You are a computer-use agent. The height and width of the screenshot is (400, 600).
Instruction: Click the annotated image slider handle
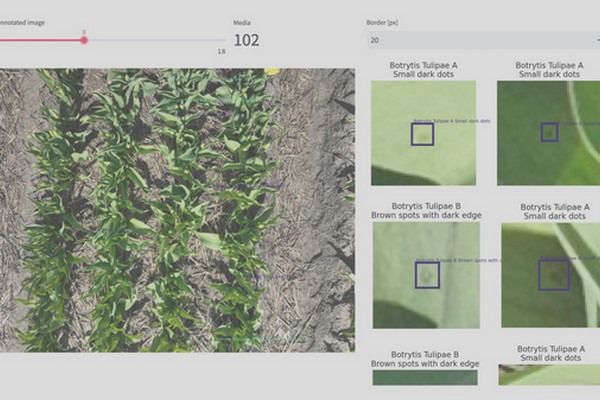tap(84, 40)
